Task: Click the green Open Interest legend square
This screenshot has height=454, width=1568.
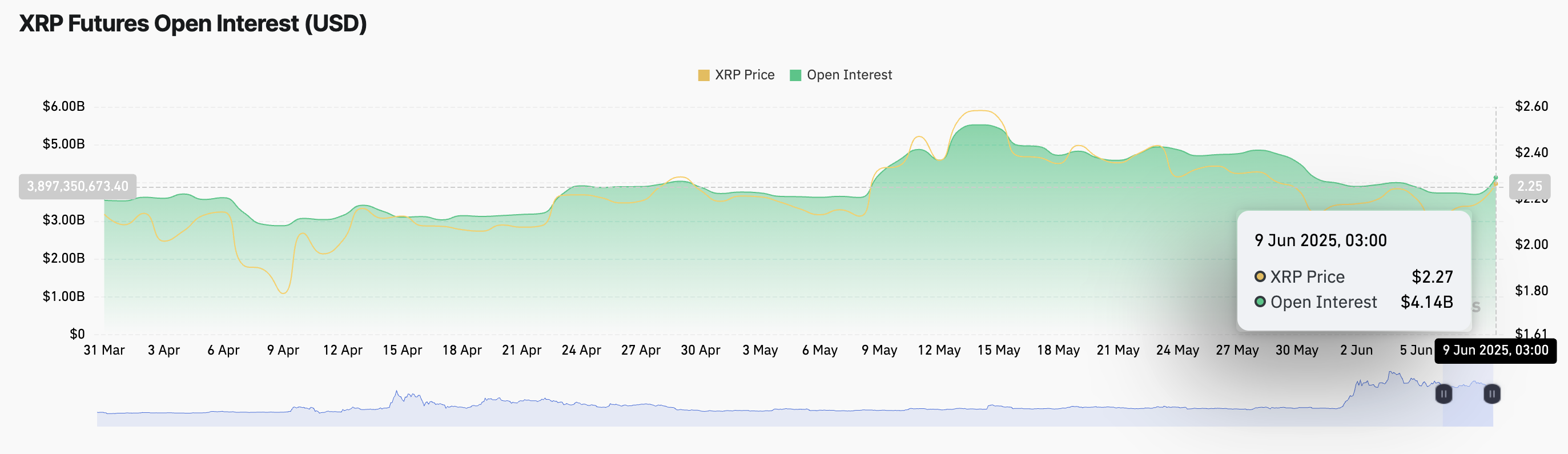Action: [x=795, y=75]
